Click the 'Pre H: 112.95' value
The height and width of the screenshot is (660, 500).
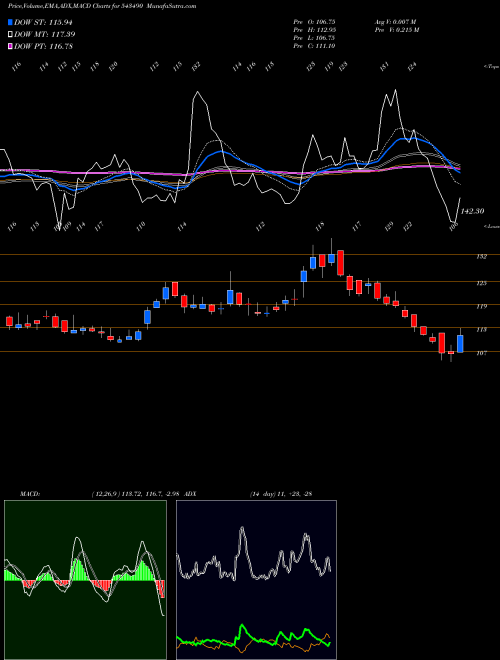314,30
